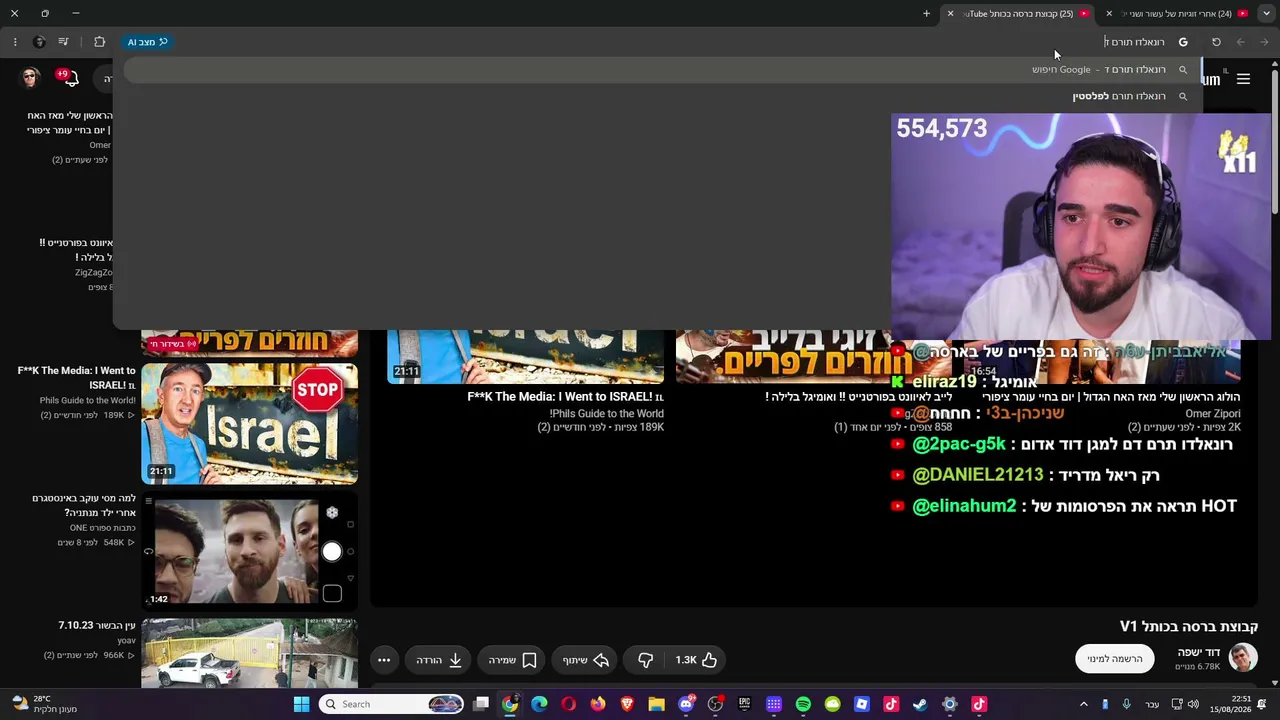Viewport: 1280px width, 720px height.
Task: Open Steam from the taskbar
Action: [x=920, y=704]
